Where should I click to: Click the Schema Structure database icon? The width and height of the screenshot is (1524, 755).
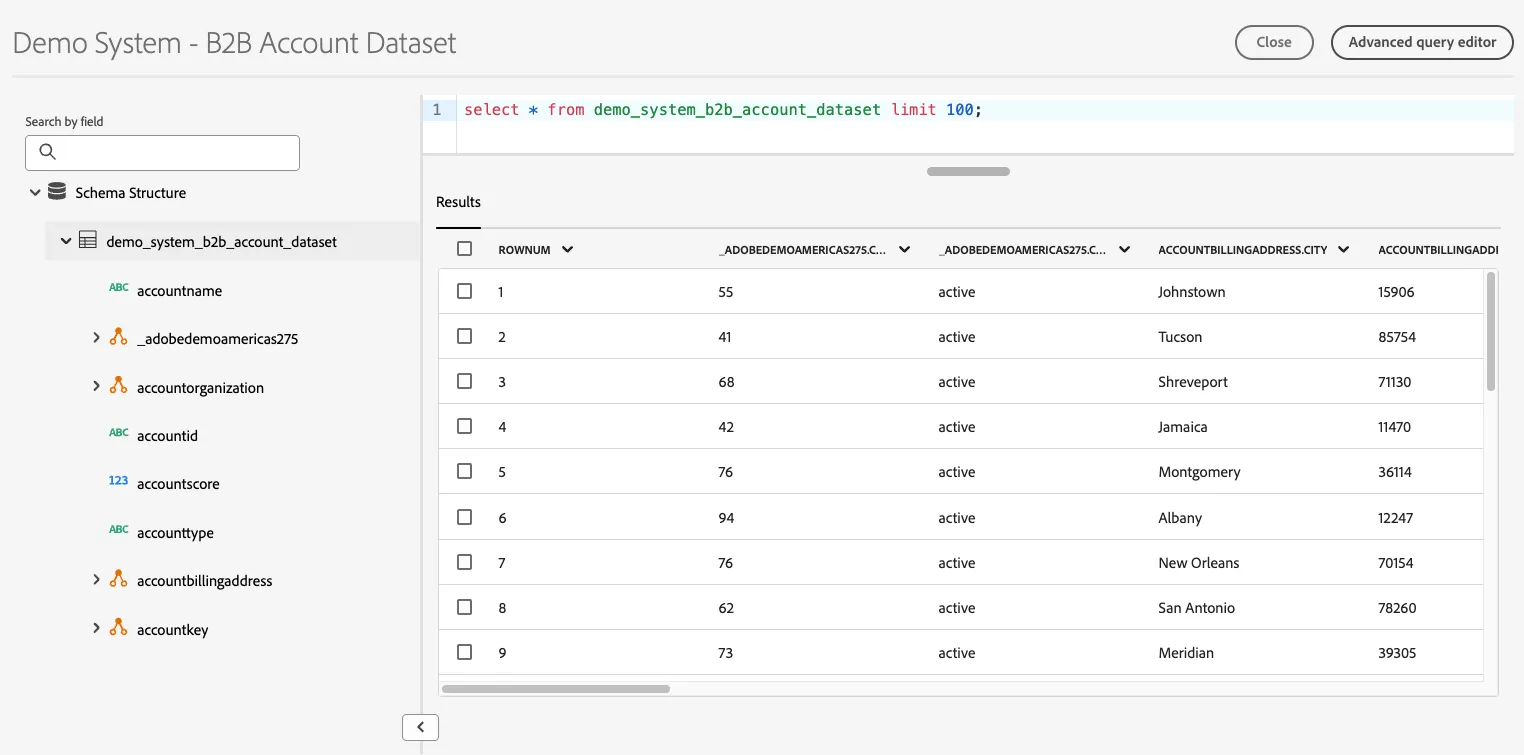tap(57, 192)
